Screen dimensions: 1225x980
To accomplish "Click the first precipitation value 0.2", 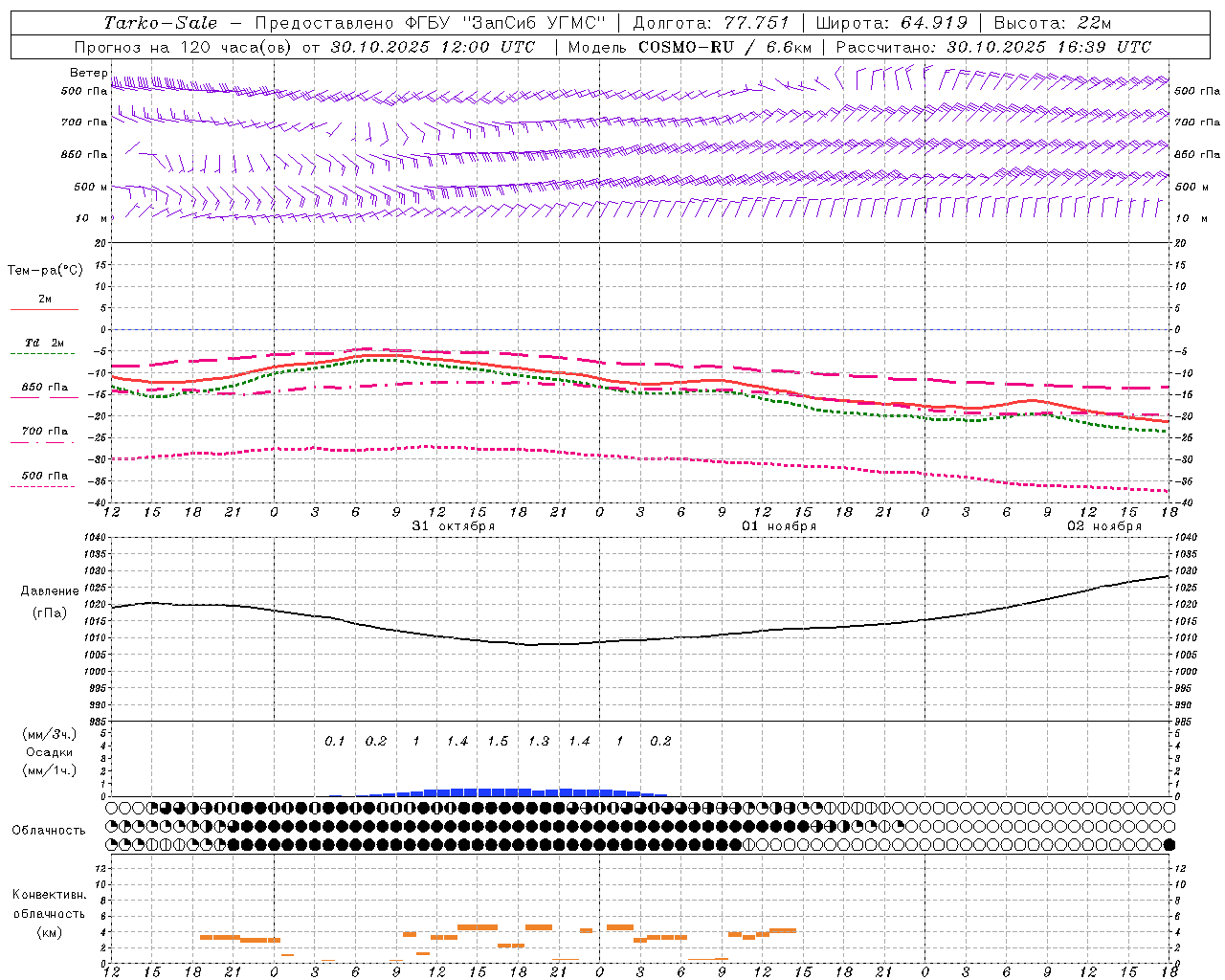I will (376, 741).
